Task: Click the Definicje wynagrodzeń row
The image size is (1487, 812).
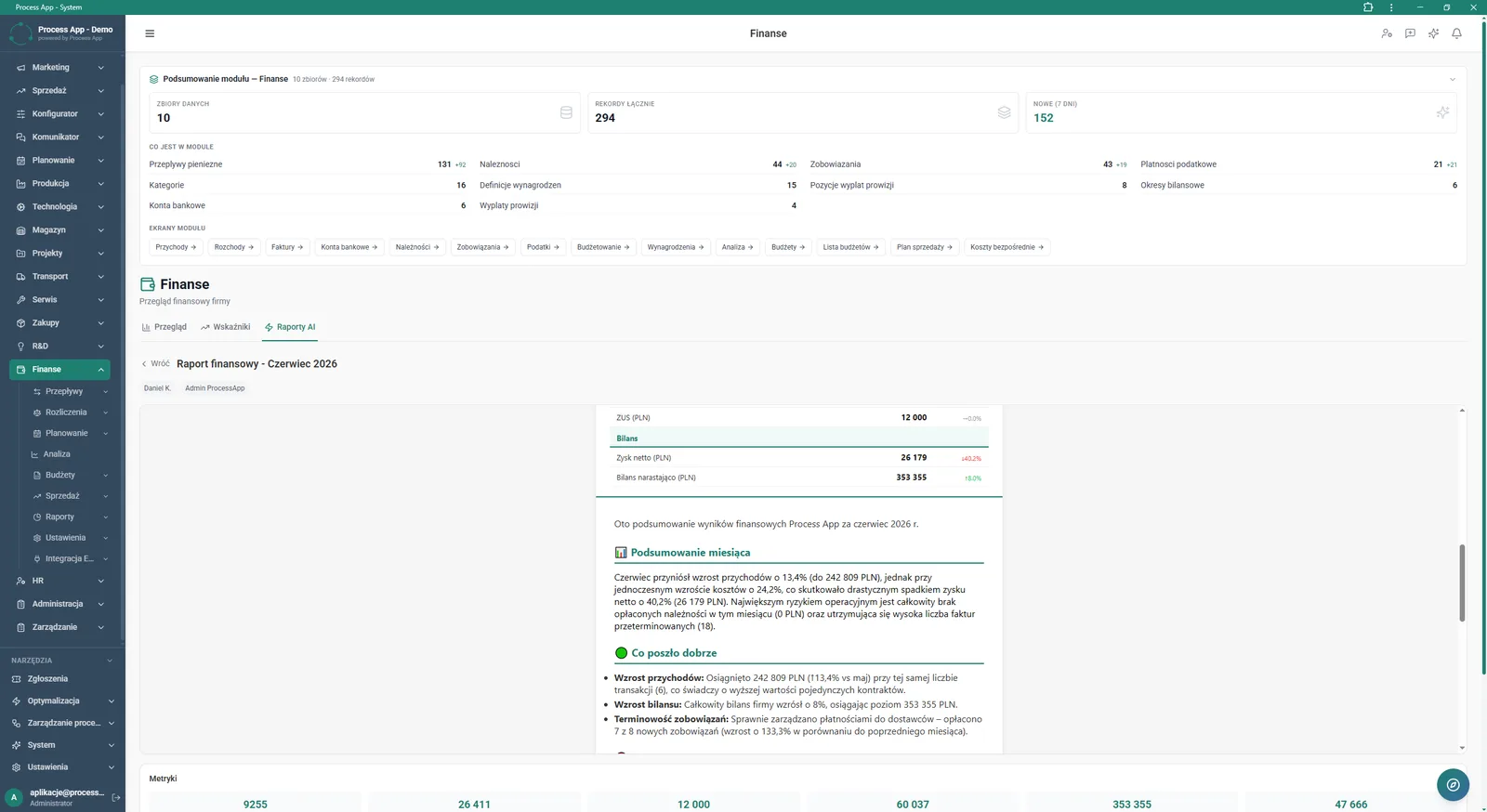Action: coord(638,185)
